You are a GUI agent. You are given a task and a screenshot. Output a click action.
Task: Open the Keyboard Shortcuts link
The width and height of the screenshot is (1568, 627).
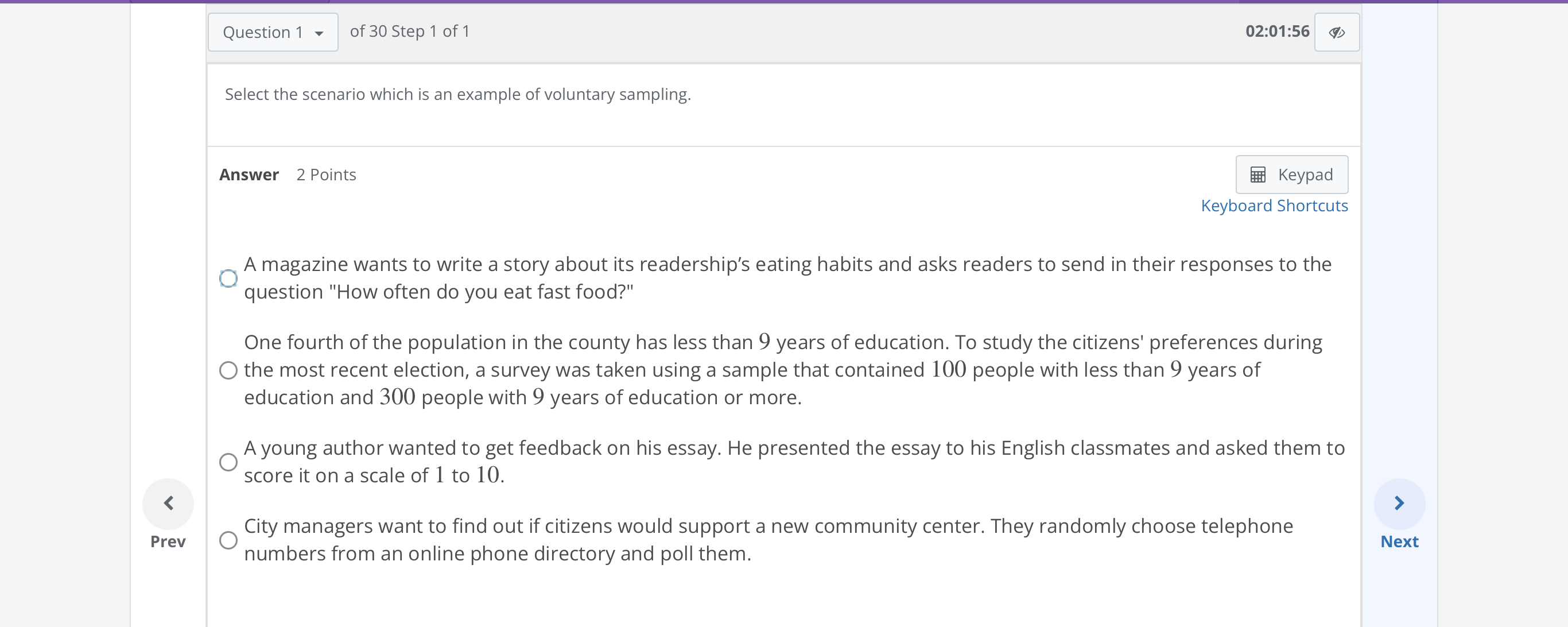tap(1274, 206)
